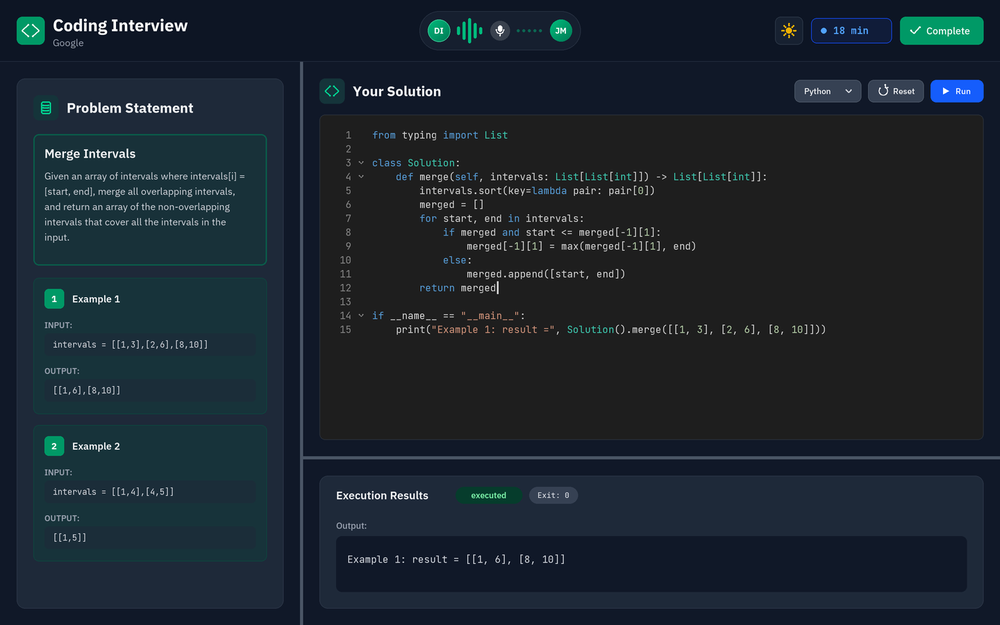Click the Your Solution code icon

point(332,91)
